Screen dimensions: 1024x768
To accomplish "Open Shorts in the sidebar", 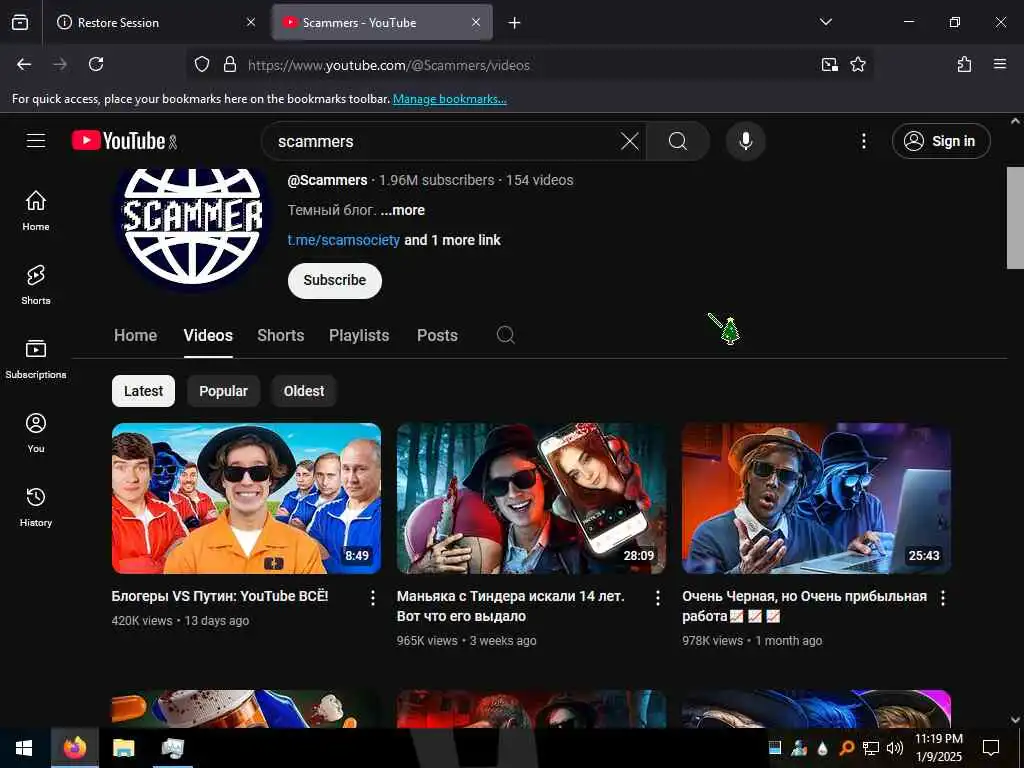I will tap(36, 285).
